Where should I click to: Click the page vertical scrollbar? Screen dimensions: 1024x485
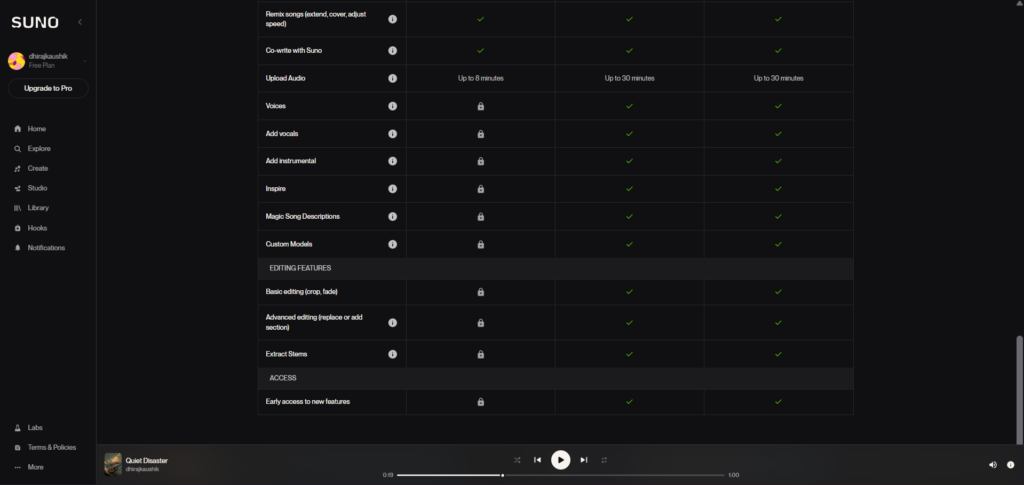click(x=1019, y=390)
